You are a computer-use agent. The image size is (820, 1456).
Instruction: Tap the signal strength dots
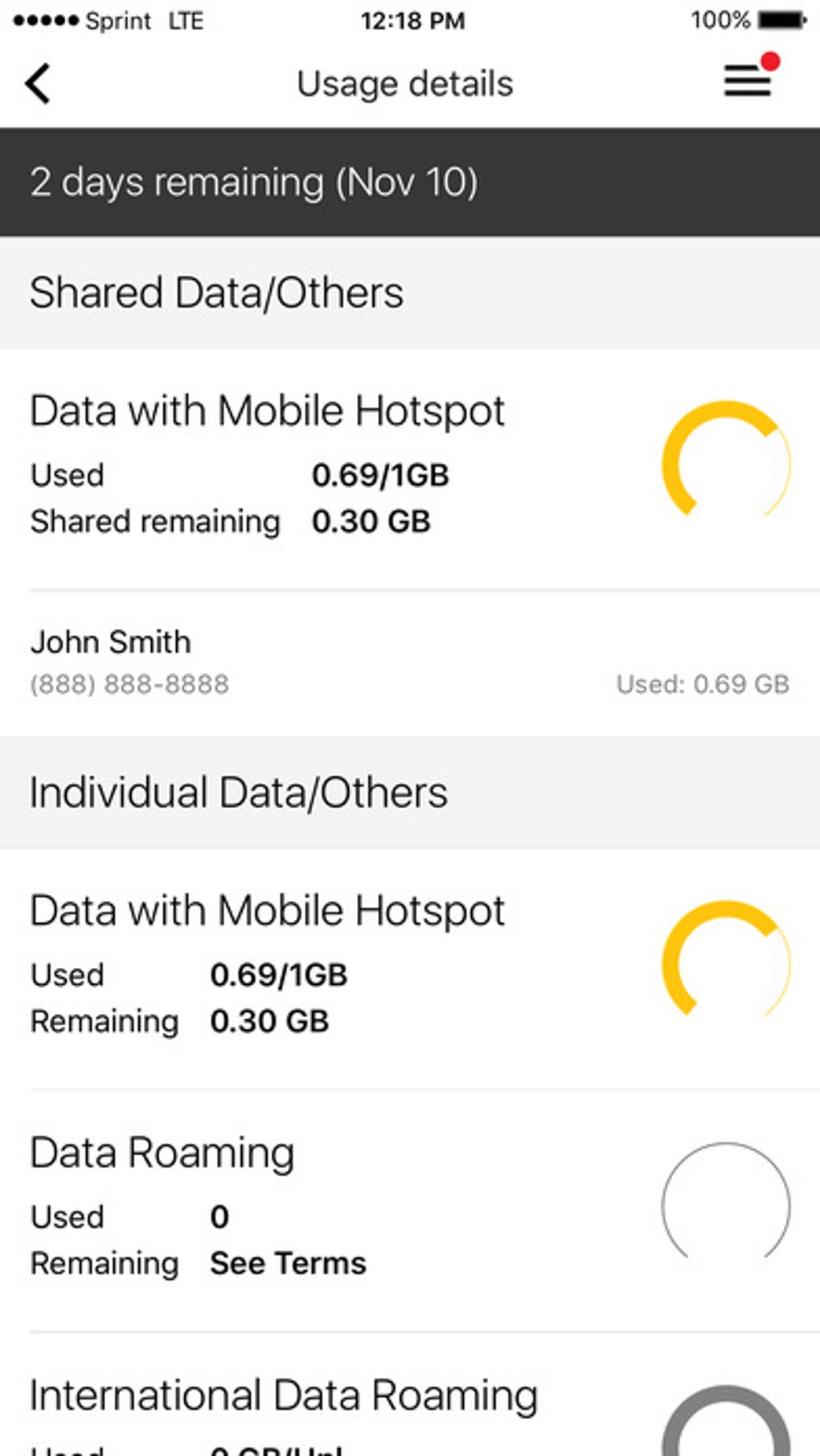(46, 21)
